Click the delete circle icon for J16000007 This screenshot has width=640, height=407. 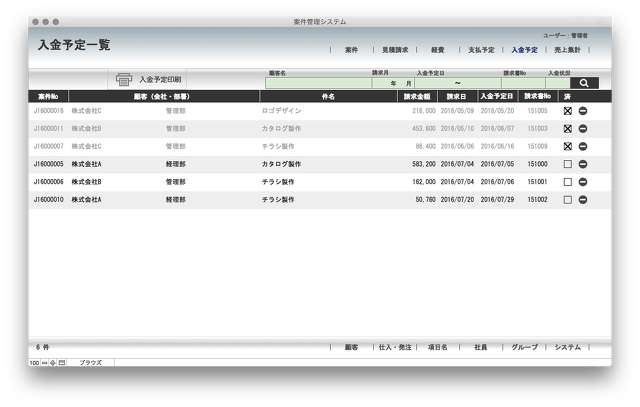[583, 146]
